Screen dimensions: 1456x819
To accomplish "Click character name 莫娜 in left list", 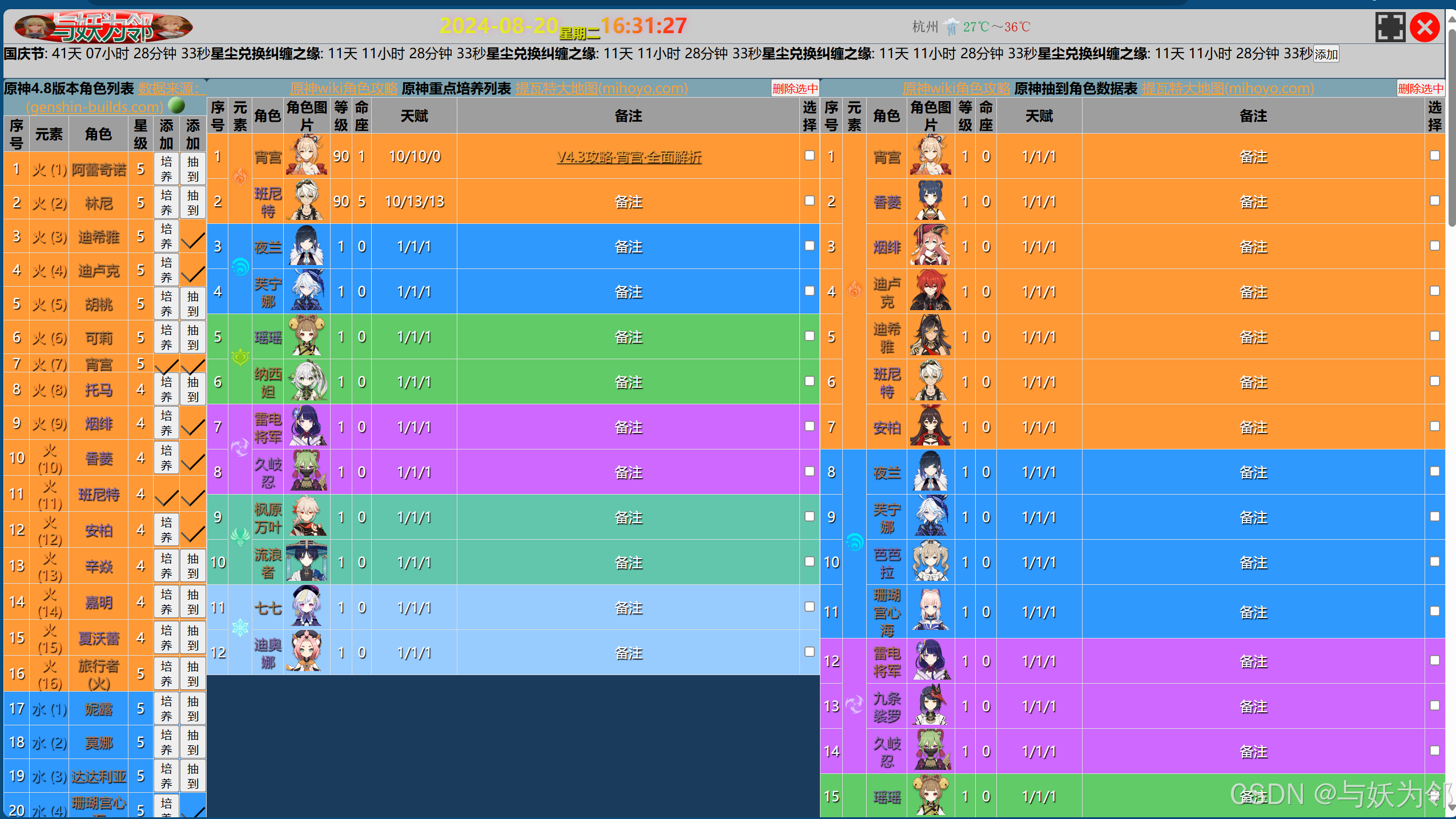I will pos(99,742).
